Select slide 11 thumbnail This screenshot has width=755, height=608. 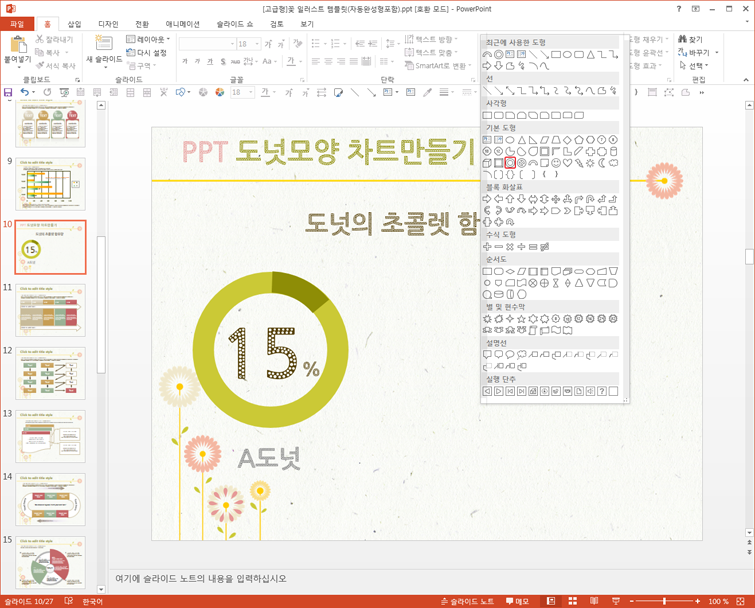[51, 310]
